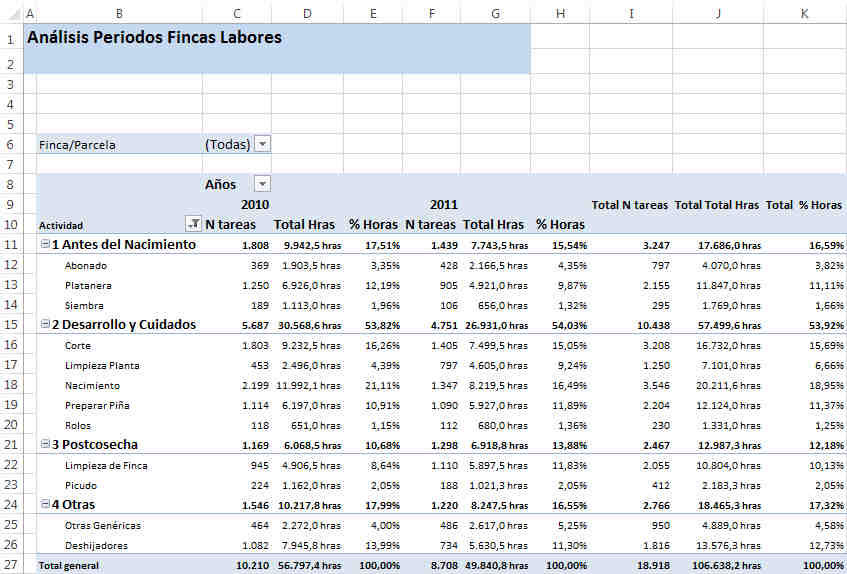Click the select-all corner of the sheet

(10, 13)
